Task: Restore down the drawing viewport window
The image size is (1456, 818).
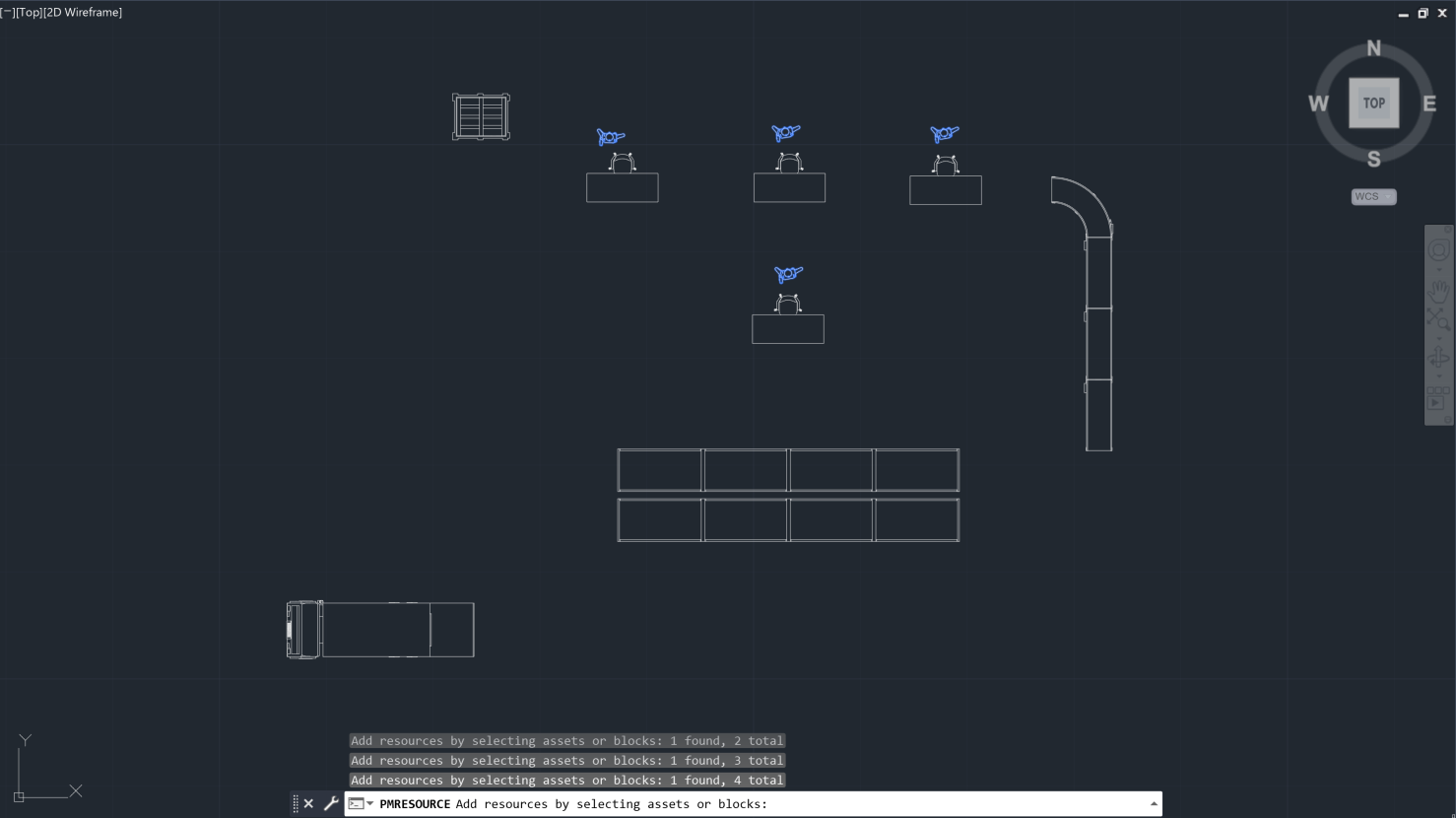Action: 1423,14
